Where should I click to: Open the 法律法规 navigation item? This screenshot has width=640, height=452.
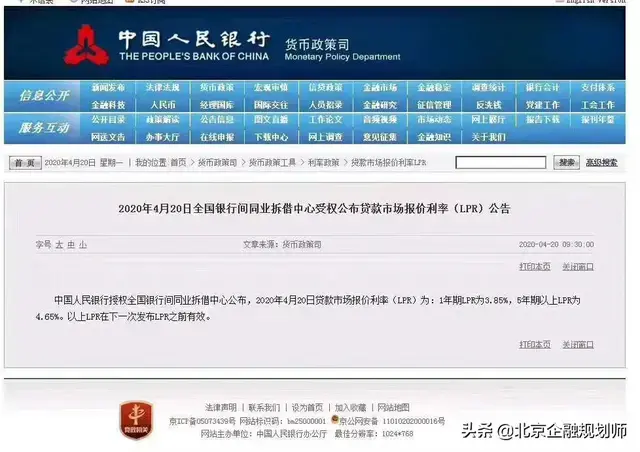[162, 88]
